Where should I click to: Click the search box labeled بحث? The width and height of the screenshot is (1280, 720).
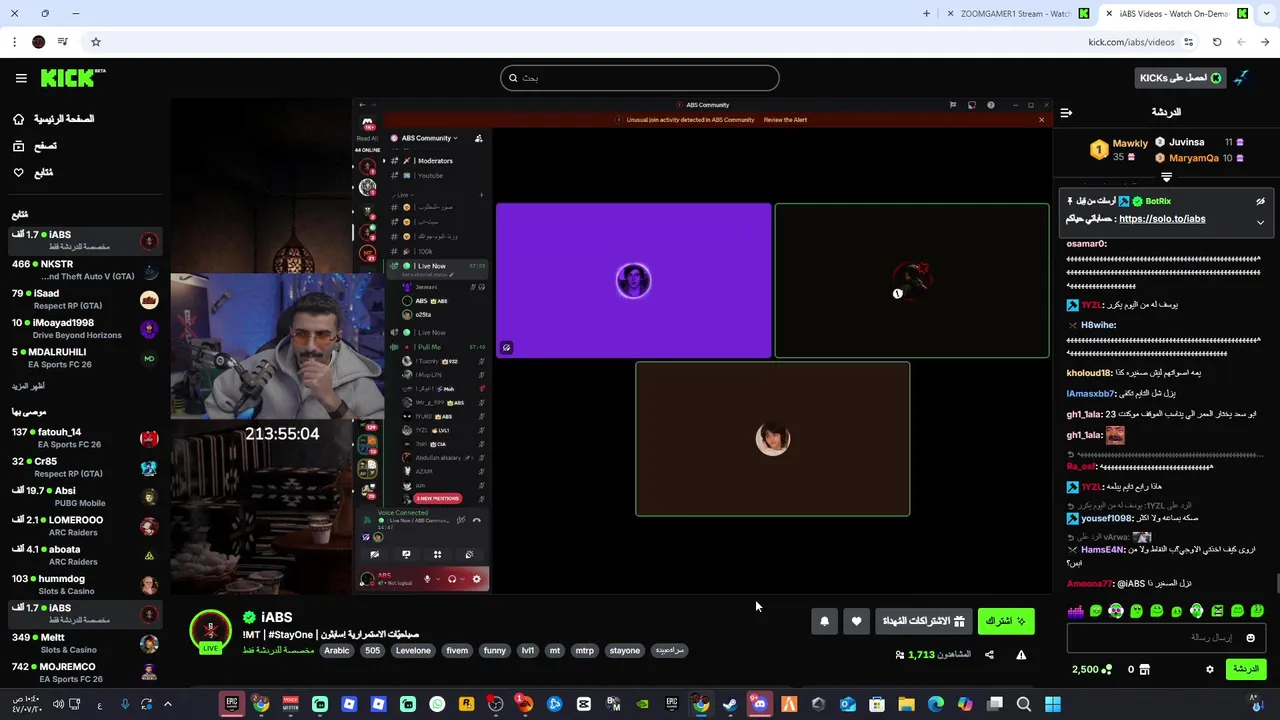pos(640,78)
